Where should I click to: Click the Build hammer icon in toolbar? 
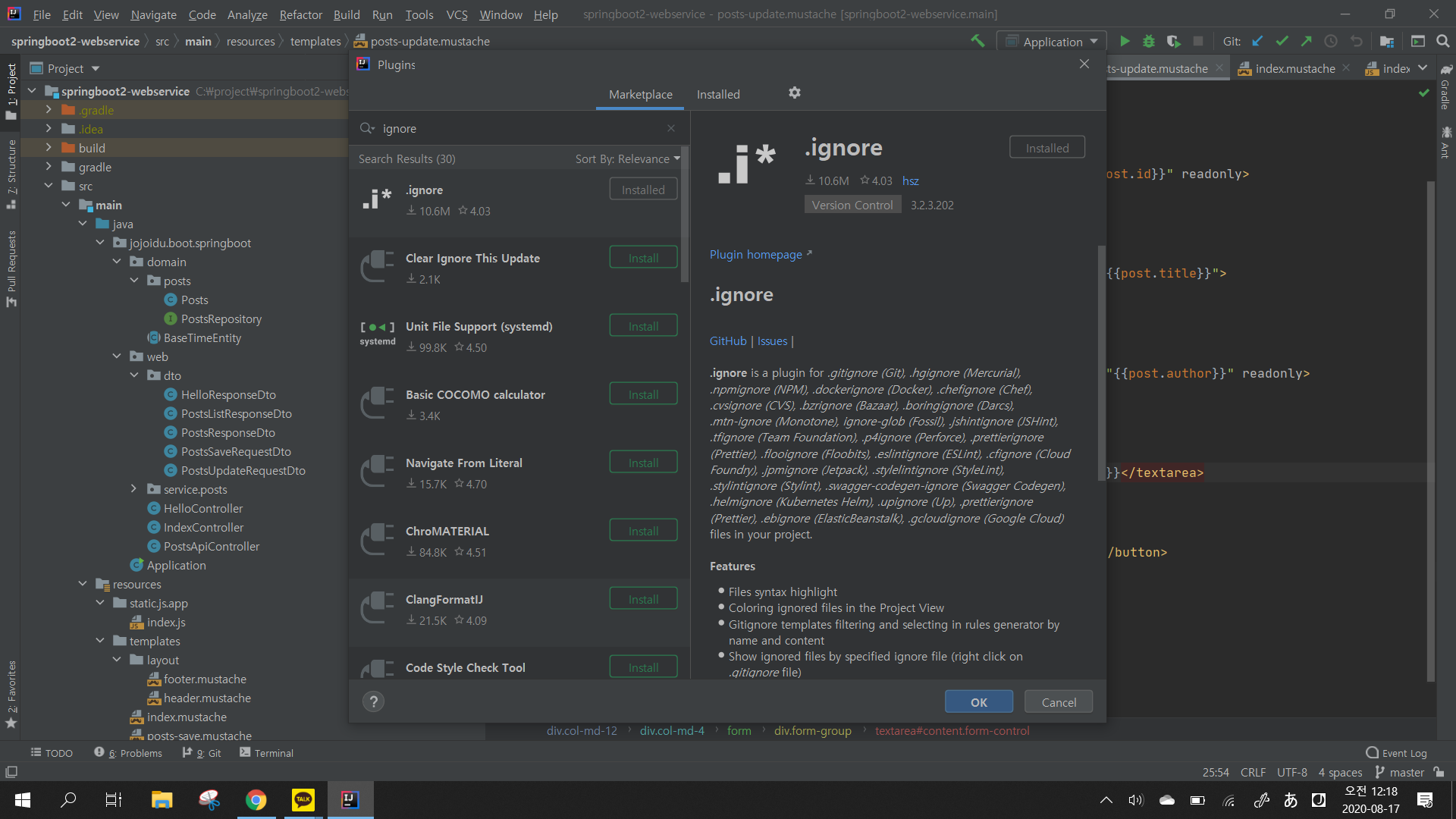click(x=977, y=41)
